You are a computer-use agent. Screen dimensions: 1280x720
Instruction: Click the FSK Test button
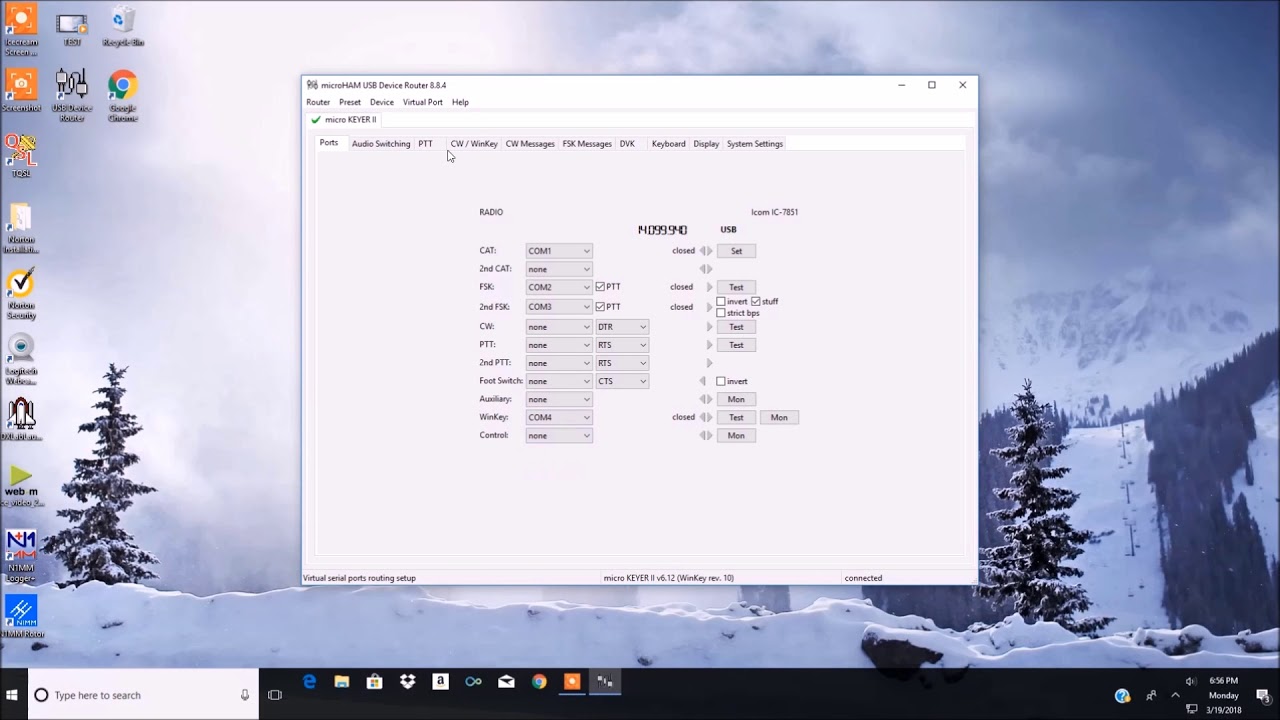coord(736,287)
